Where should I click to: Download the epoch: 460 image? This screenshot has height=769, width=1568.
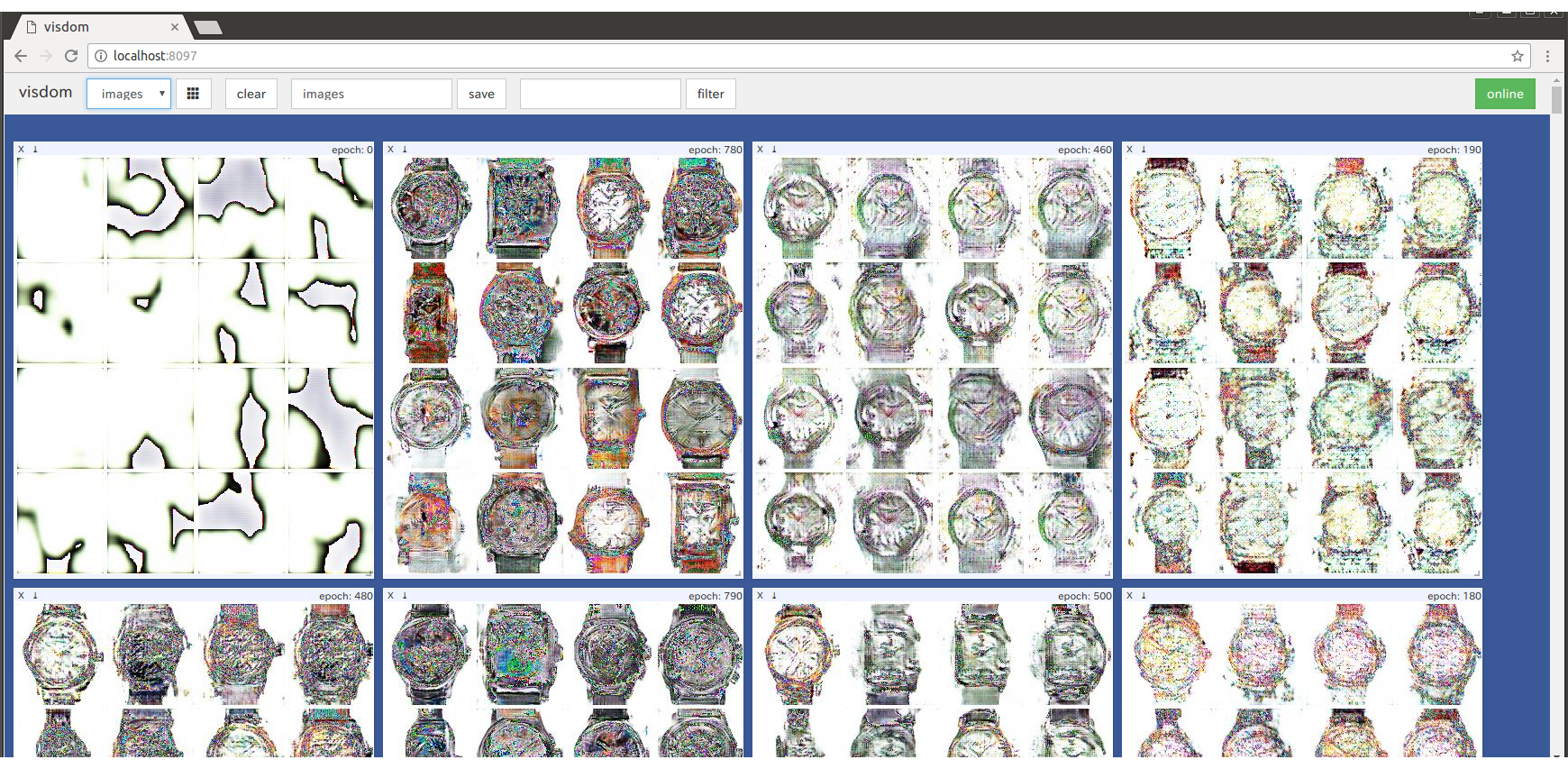point(774,150)
